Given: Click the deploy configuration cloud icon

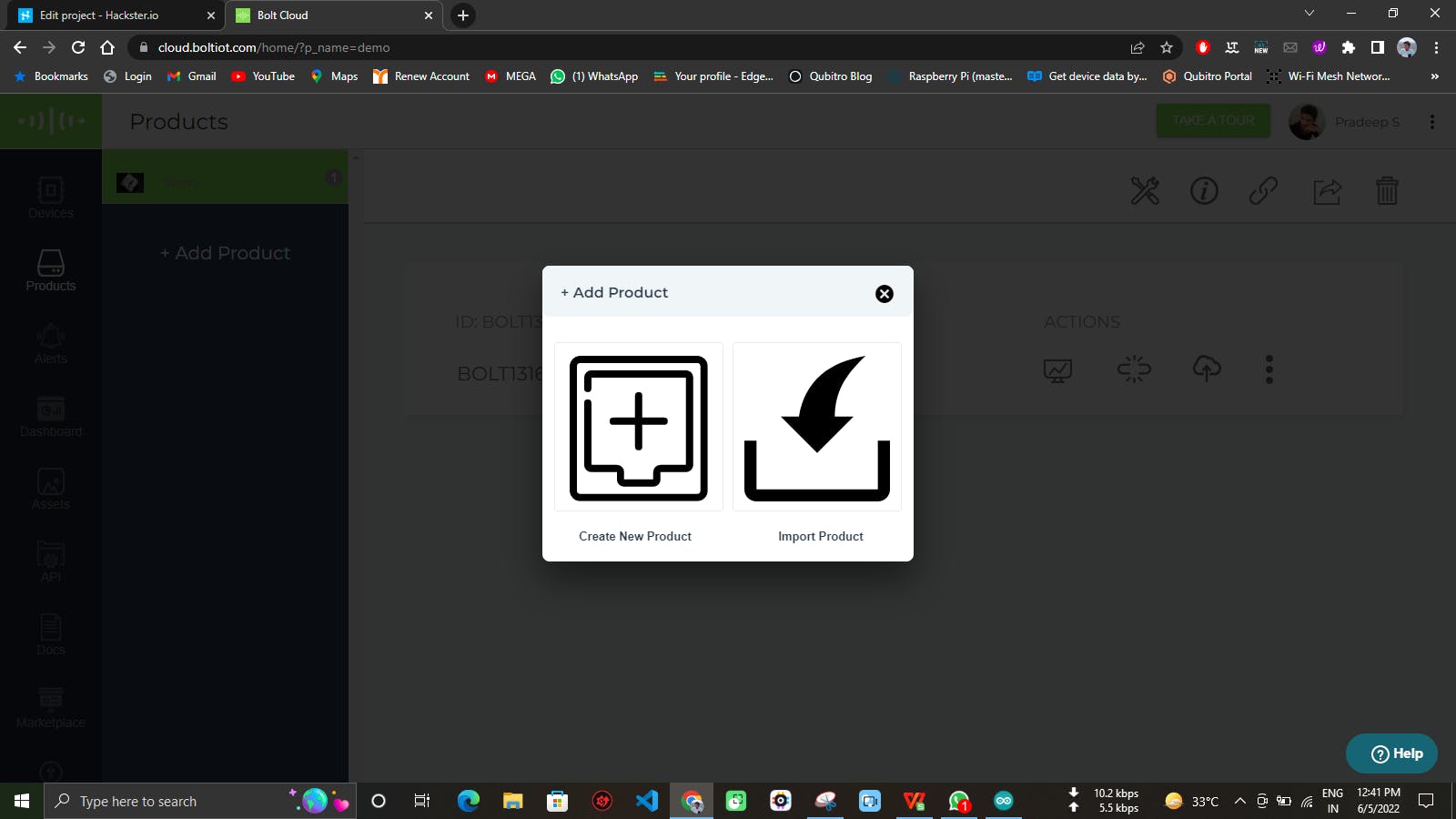Looking at the screenshot, I should (1207, 369).
